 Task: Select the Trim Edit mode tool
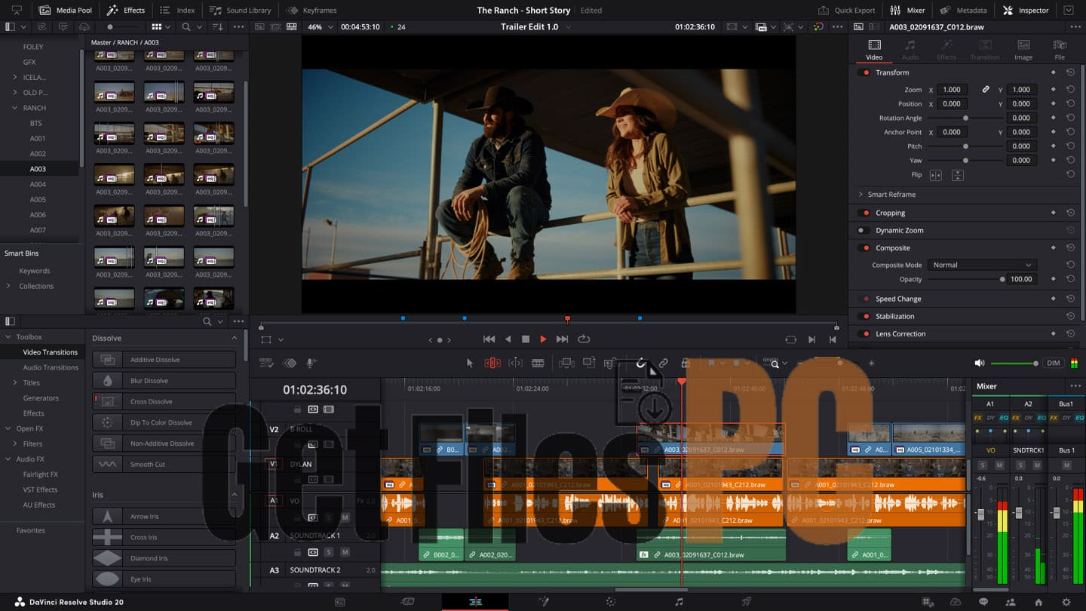(492, 363)
